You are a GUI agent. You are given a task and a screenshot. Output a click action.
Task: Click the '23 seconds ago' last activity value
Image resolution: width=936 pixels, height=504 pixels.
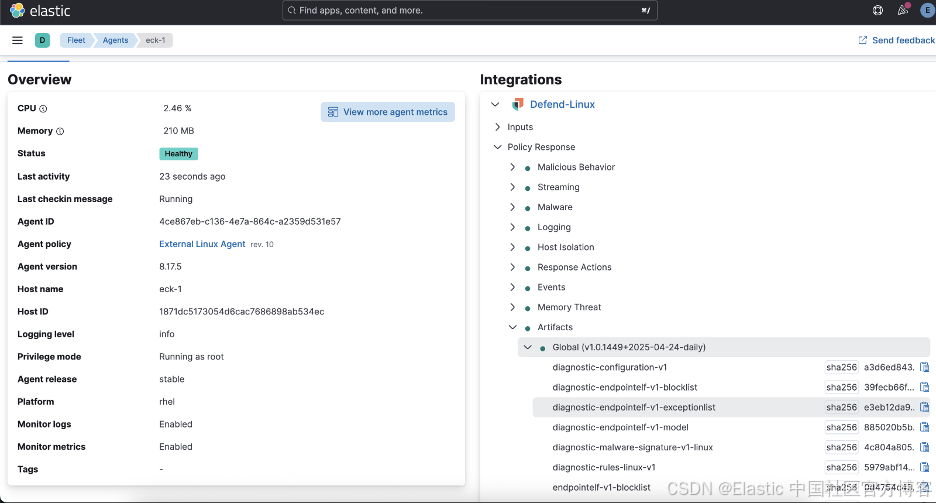(x=192, y=177)
